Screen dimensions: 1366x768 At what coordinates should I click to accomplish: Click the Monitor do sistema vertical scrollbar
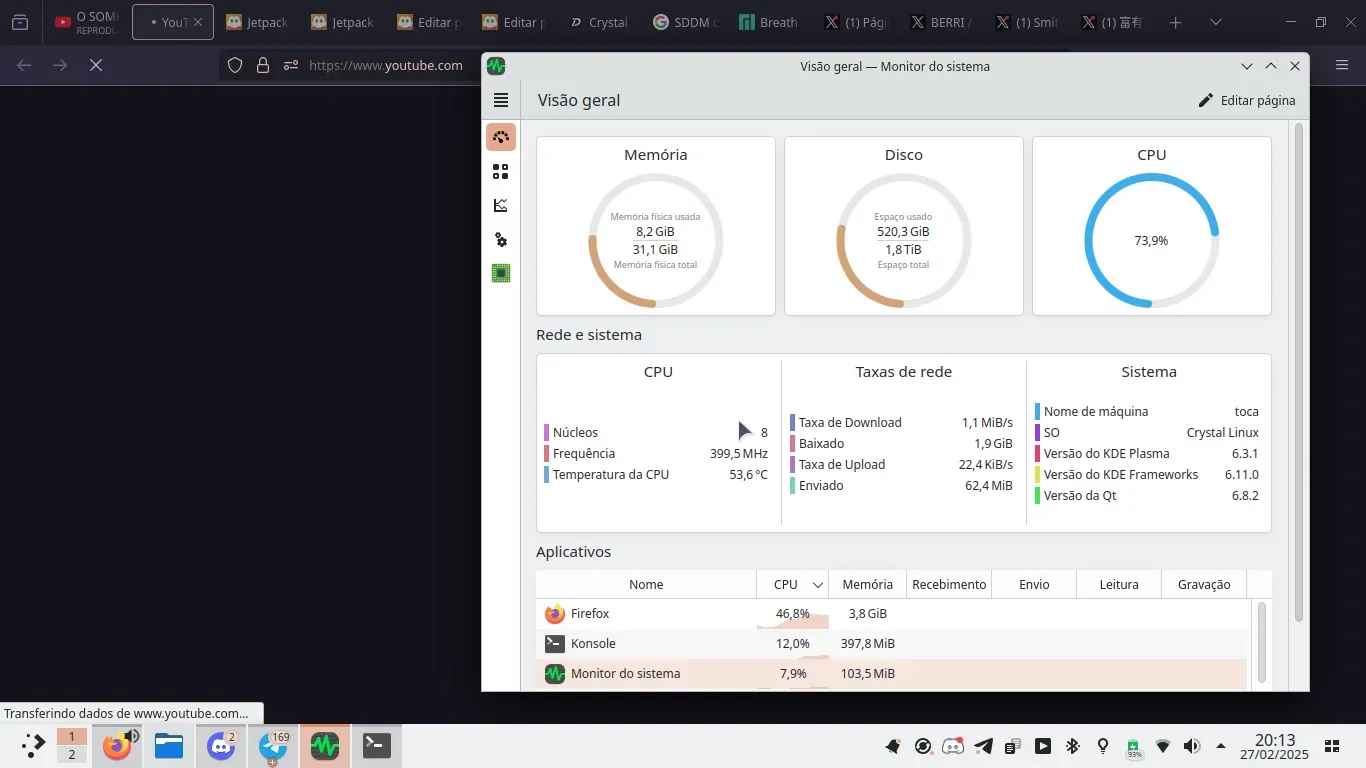click(1299, 370)
